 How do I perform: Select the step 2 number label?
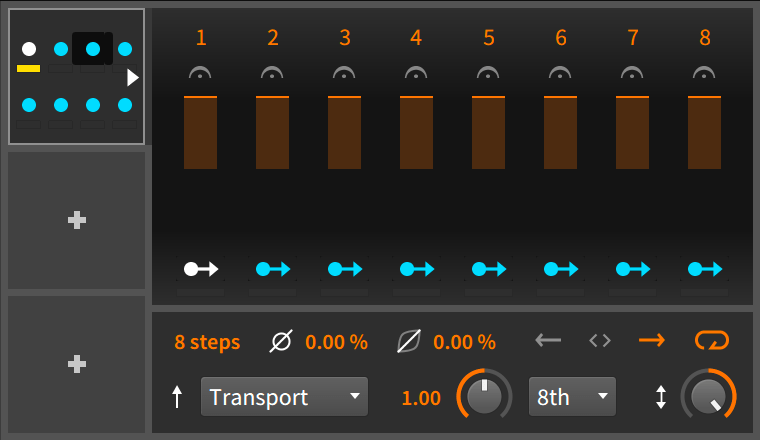point(273,38)
